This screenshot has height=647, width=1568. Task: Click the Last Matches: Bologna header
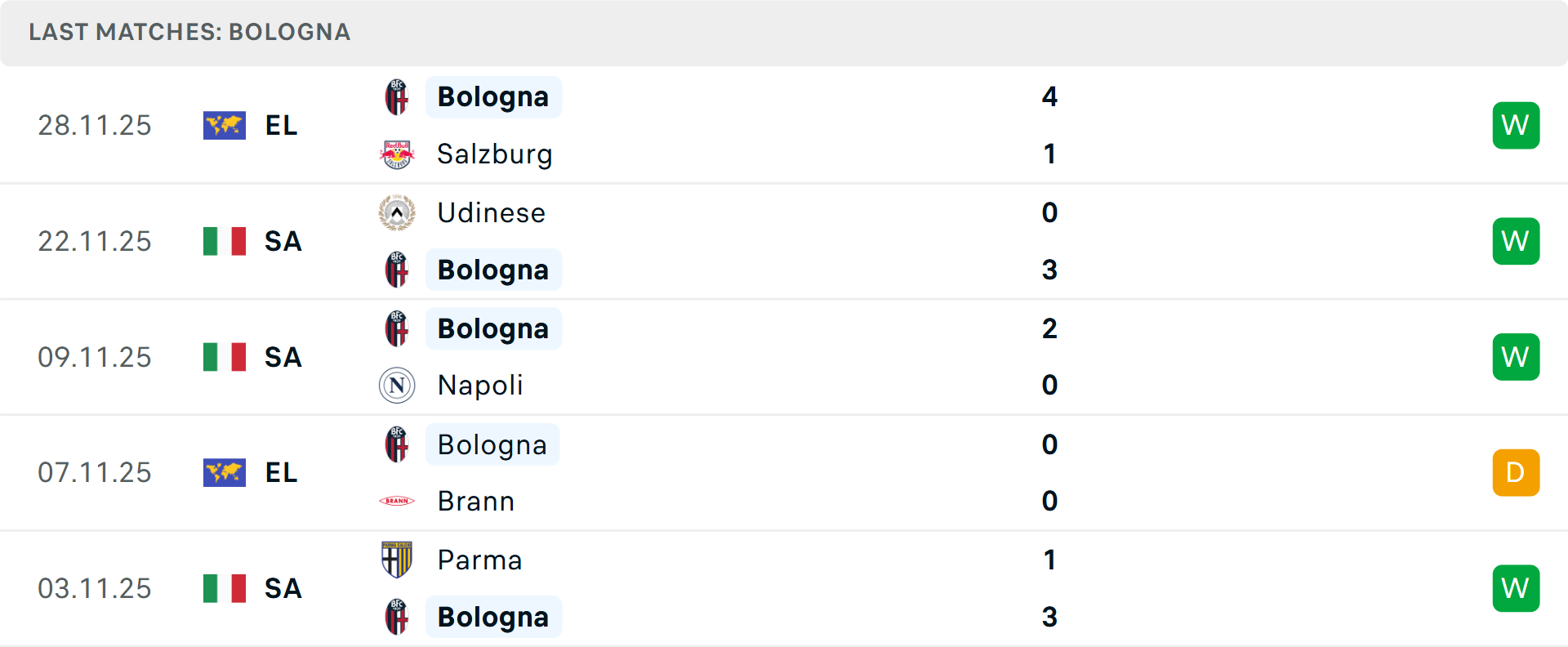coord(189,32)
